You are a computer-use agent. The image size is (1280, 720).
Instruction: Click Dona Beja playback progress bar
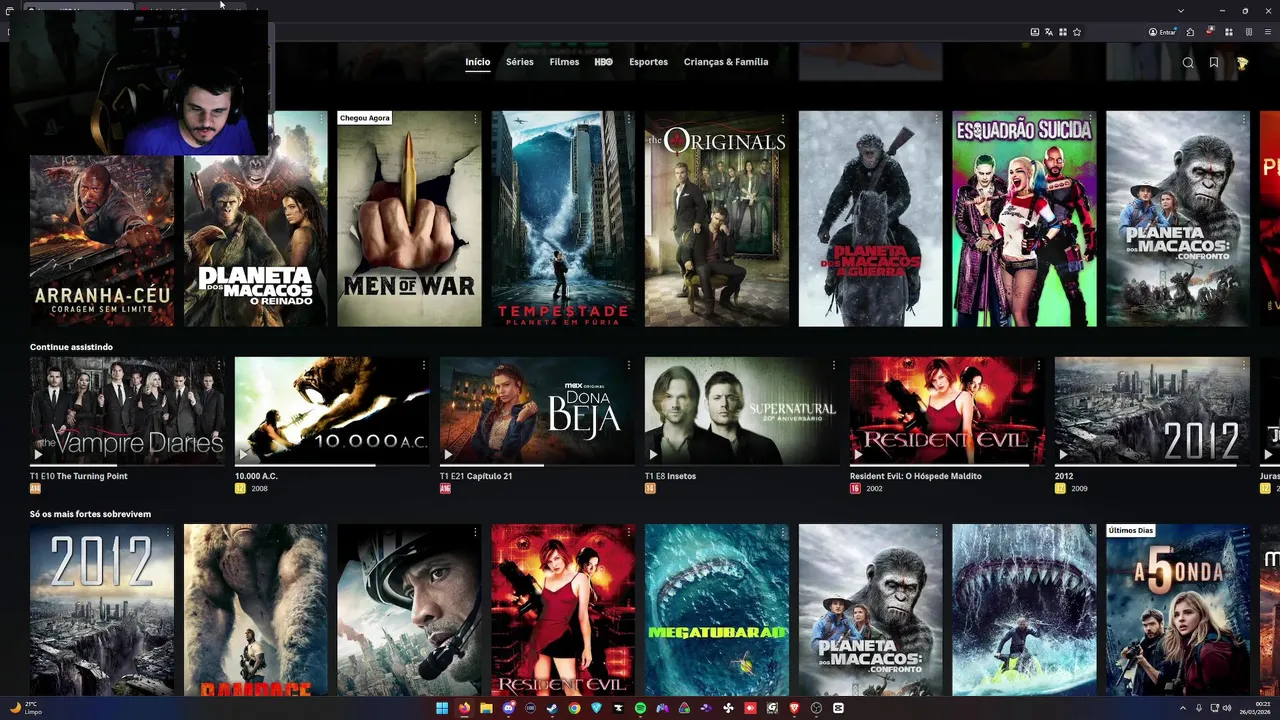coord(537,465)
